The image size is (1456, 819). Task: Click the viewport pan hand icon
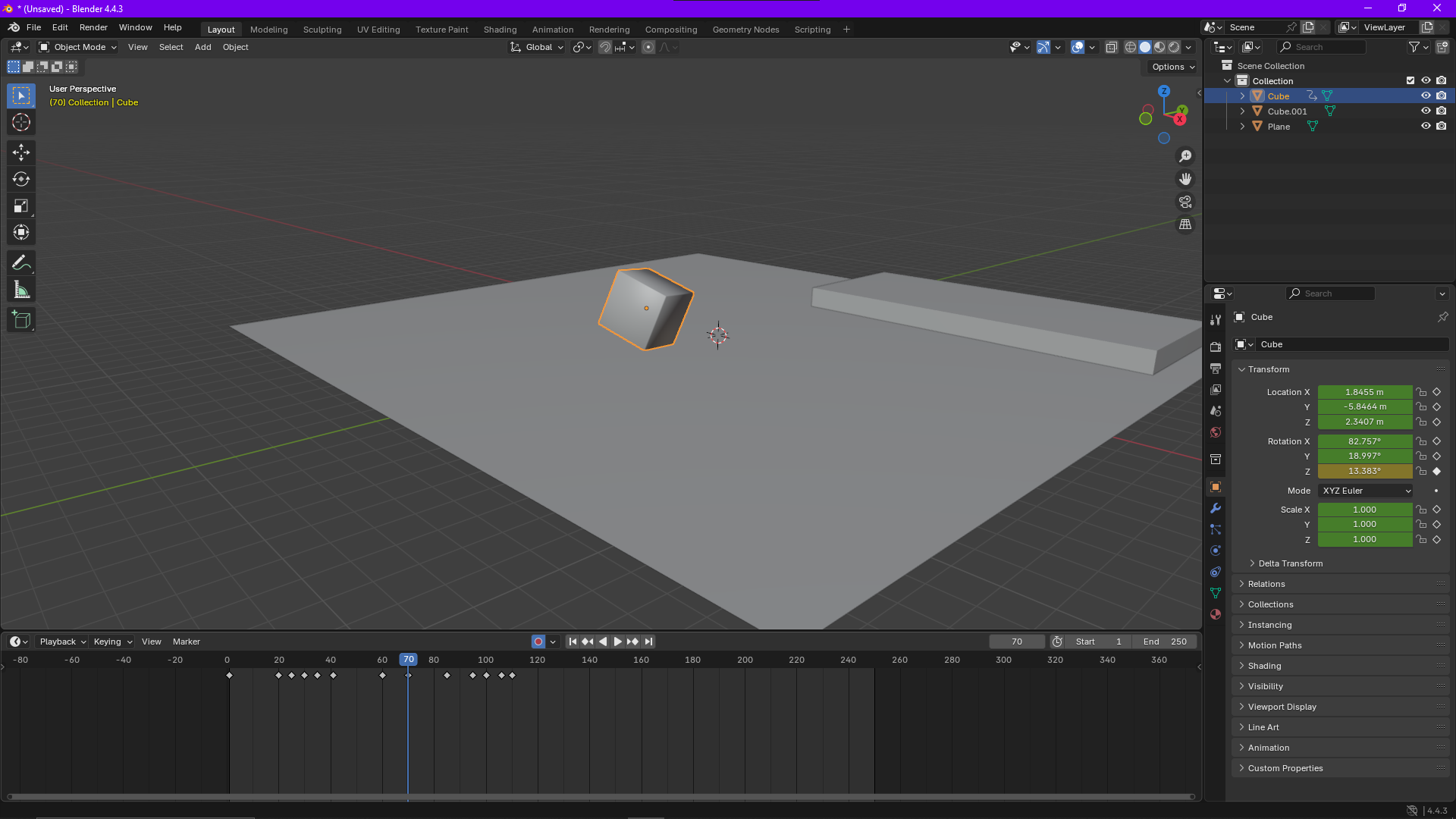(x=1185, y=179)
